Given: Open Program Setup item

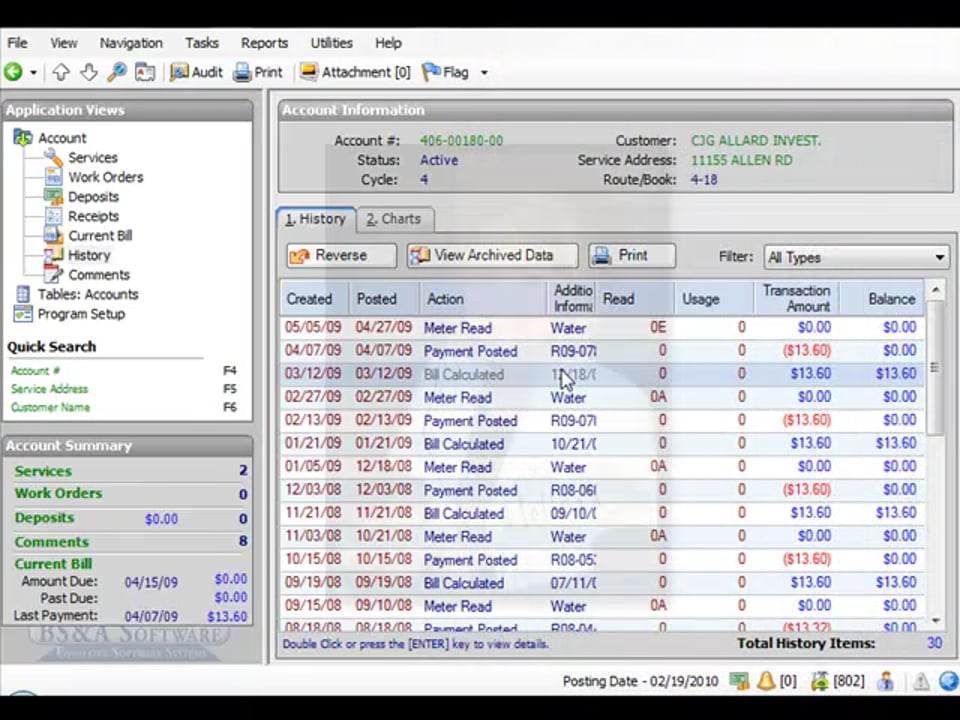Looking at the screenshot, I should point(81,314).
